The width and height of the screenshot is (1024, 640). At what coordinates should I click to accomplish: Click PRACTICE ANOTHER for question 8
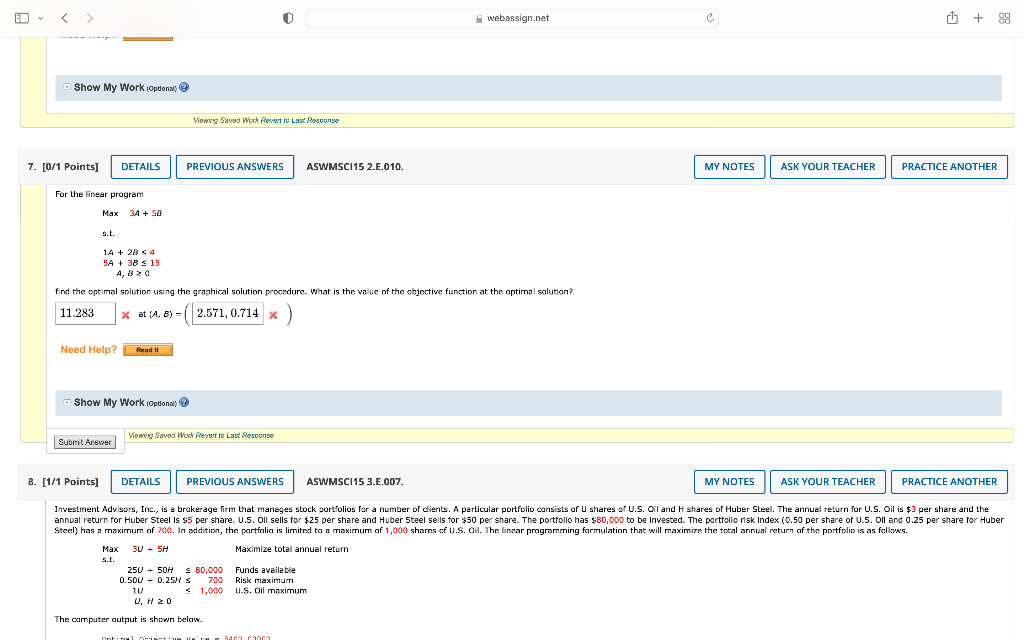949,481
